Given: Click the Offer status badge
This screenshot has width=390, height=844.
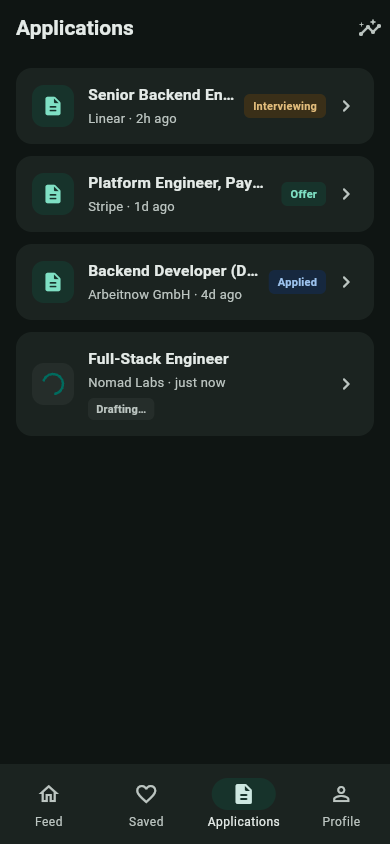Looking at the screenshot, I should point(303,194).
